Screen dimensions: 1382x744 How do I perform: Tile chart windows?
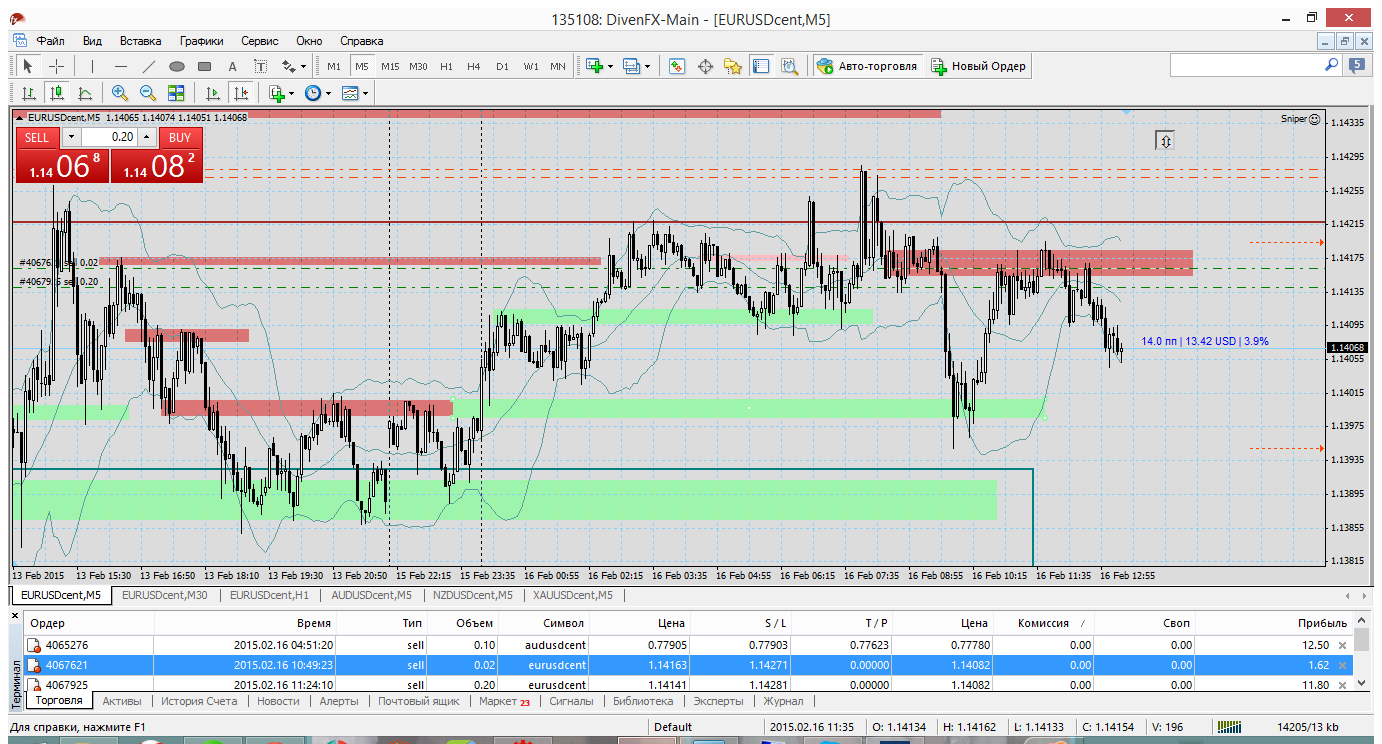(x=176, y=93)
